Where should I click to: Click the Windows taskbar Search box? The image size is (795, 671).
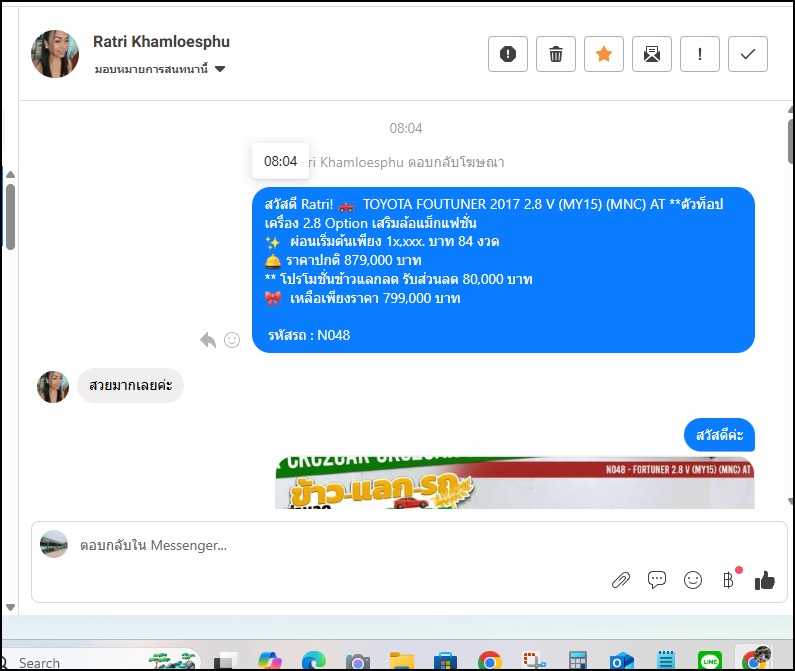(x=101, y=662)
